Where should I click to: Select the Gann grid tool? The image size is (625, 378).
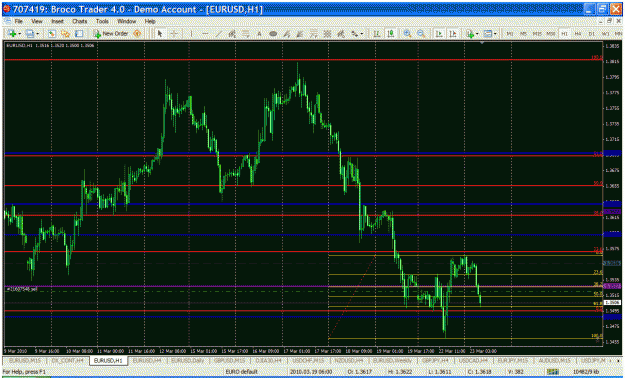tap(327, 34)
